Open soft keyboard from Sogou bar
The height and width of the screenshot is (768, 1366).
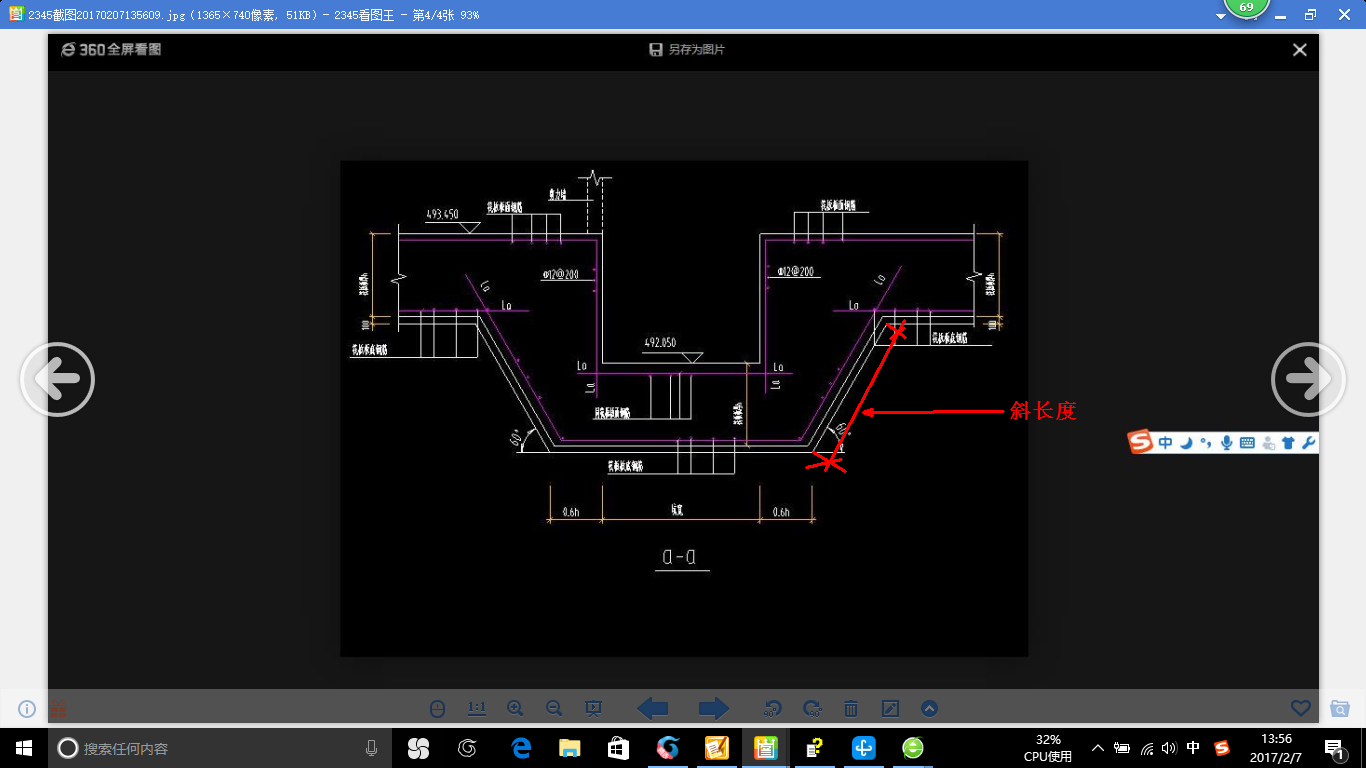pyautogui.click(x=1247, y=442)
